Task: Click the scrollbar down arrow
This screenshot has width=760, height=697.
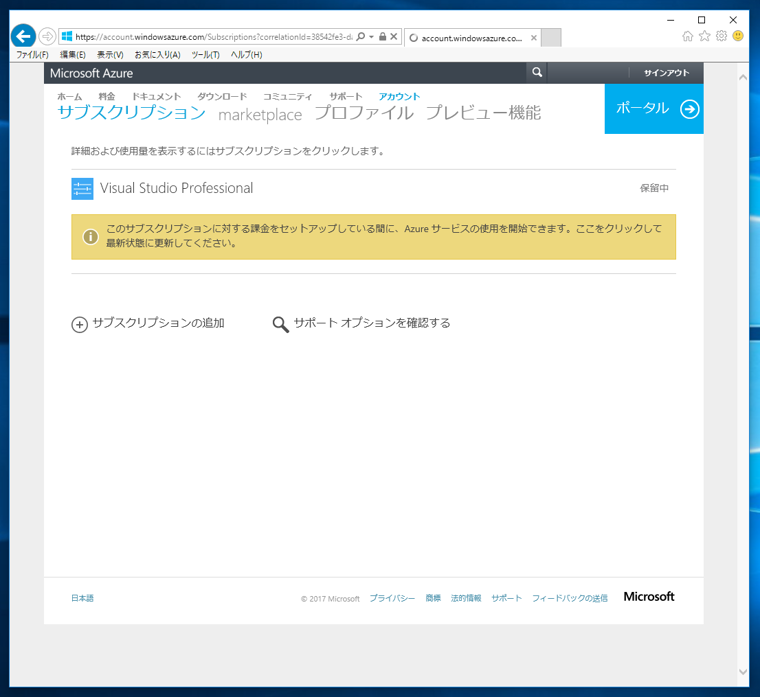Action: (x=743, y=672)
